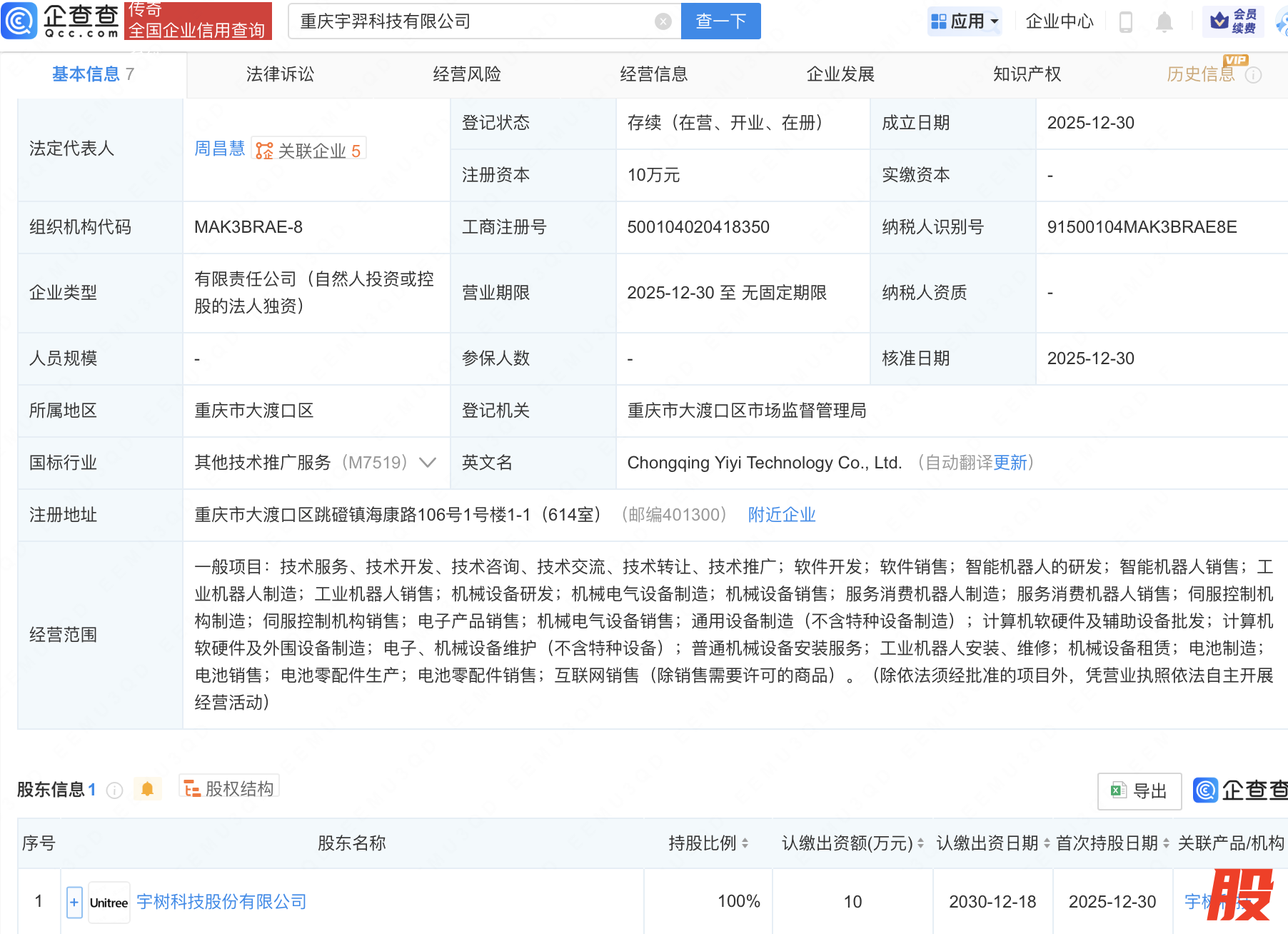1288x934 pixels.
Task: Expand the 宇树科技 shareholder row plus
Action: pyautogui.click(x=74, y=902)
